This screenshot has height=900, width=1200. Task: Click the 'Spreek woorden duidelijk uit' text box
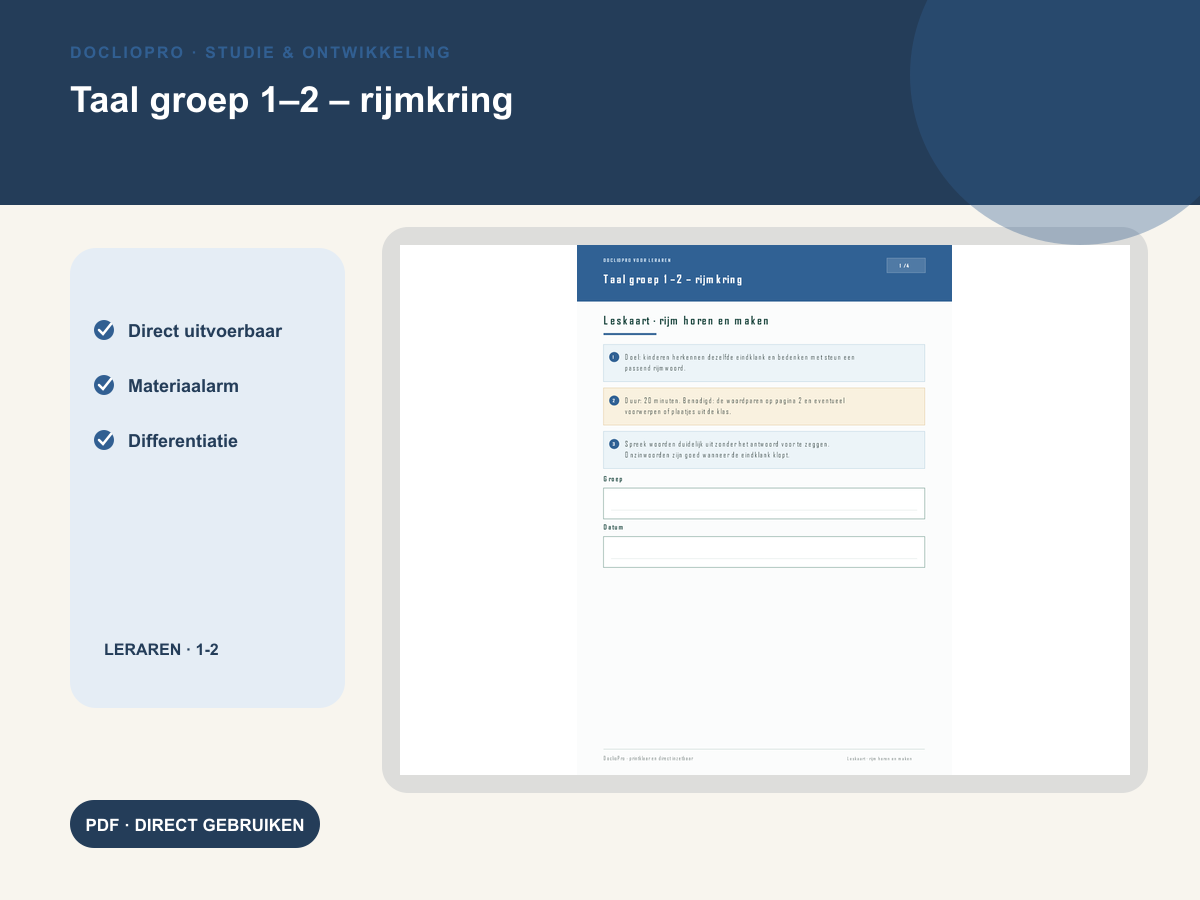(764, 450)
